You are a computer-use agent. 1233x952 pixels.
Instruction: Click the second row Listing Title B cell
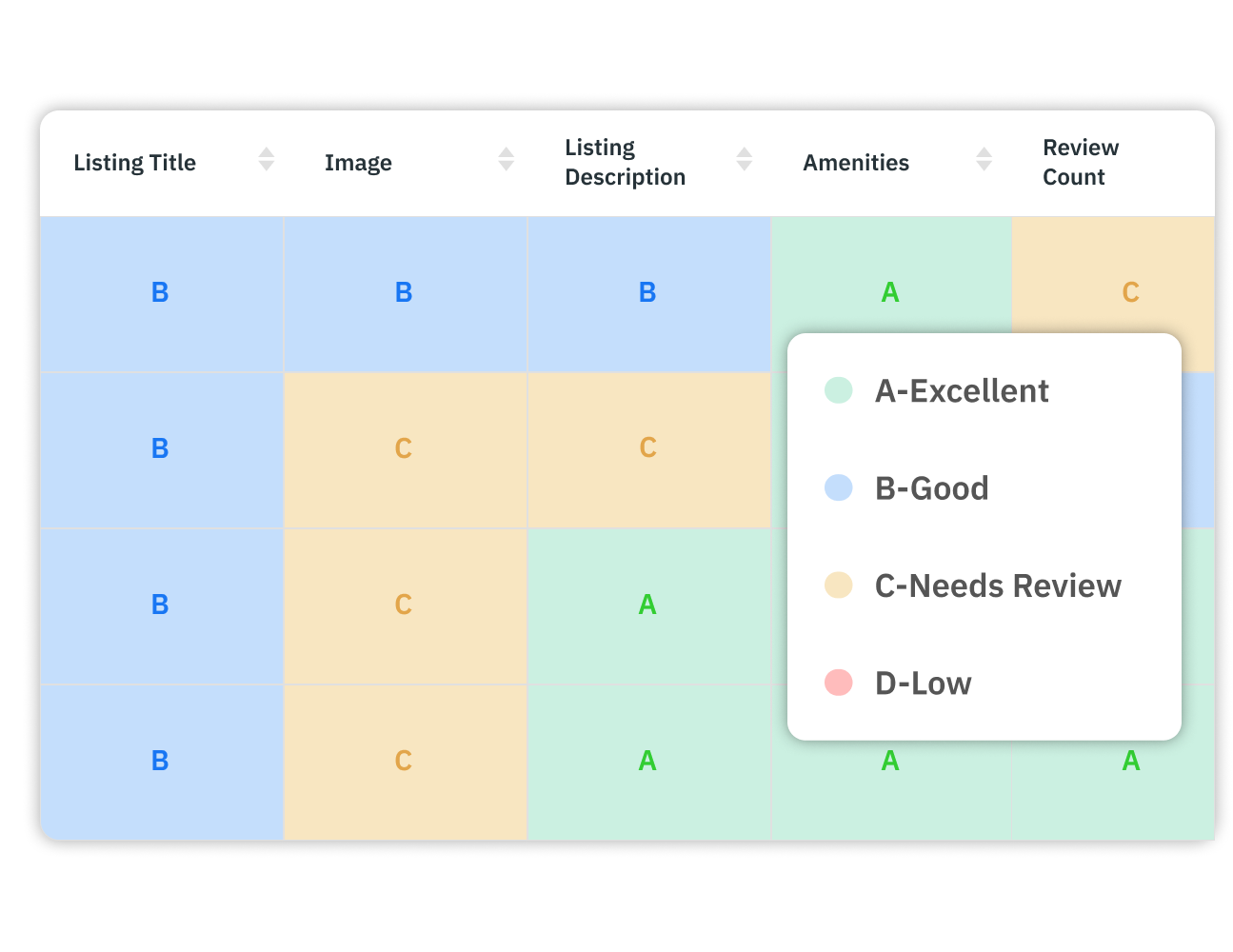click(x=162, y=450)
